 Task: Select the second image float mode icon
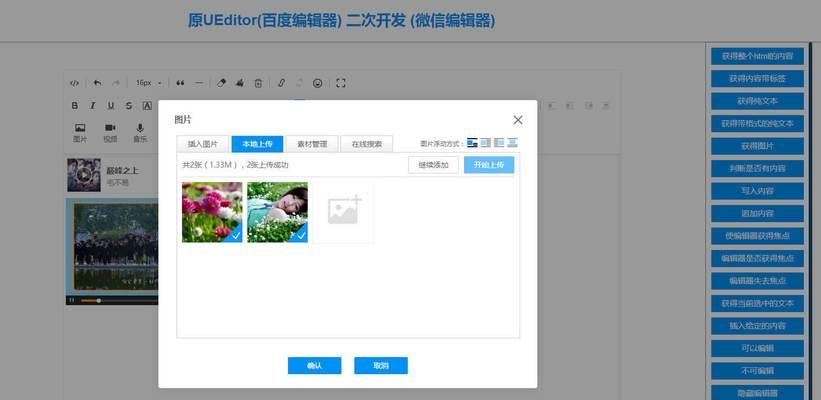coord(486,142)
